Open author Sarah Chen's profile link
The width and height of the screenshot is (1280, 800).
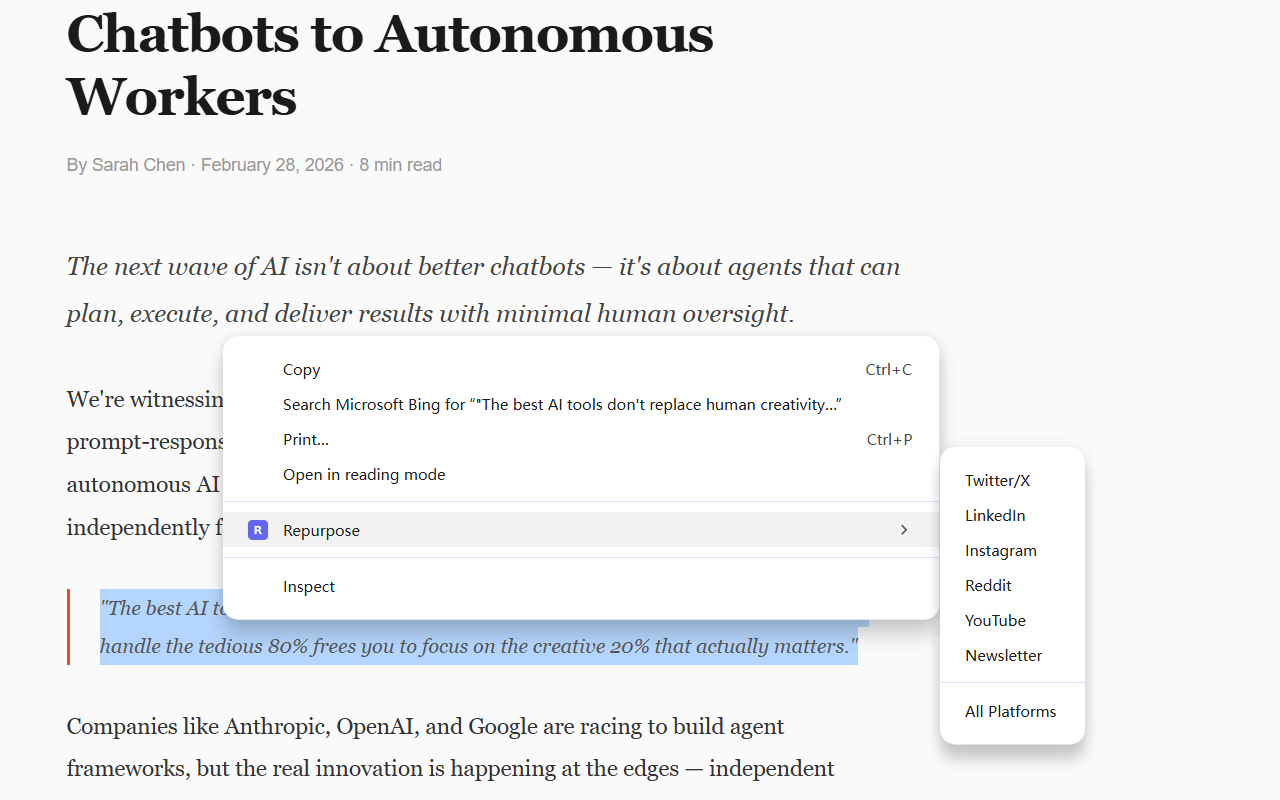[138, 164]
